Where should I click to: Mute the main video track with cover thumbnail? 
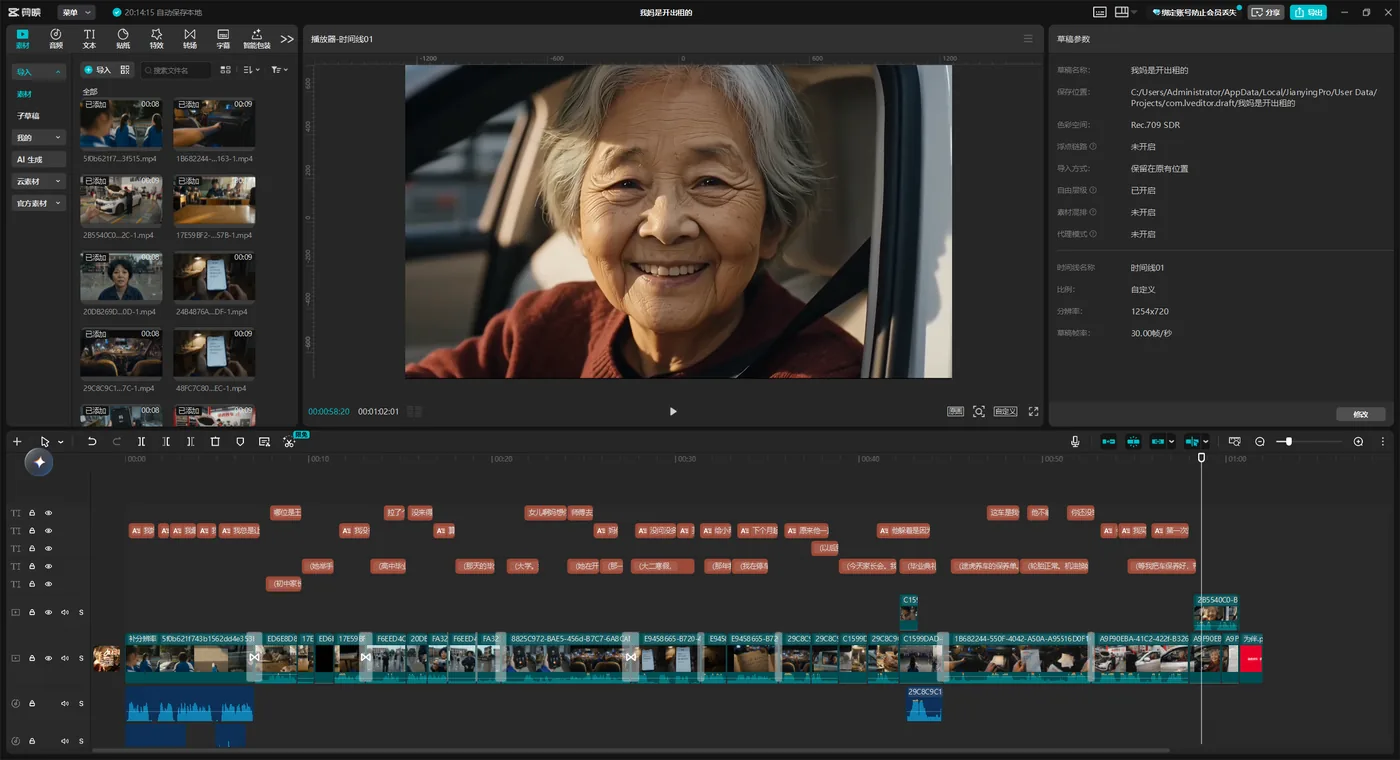65,658
